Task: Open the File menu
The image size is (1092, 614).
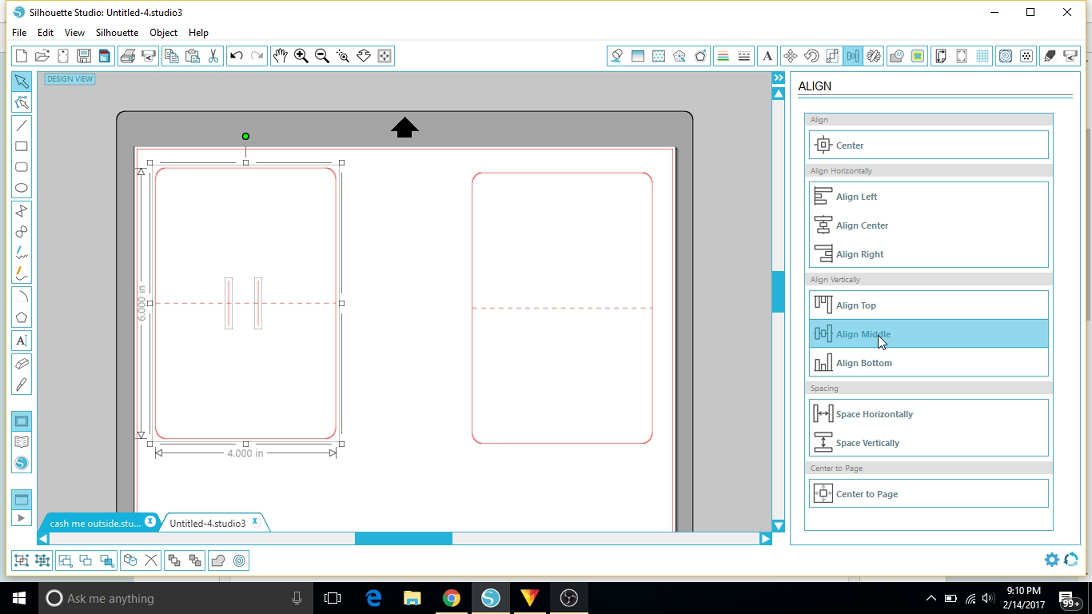Action: click(x=20, y=33)
